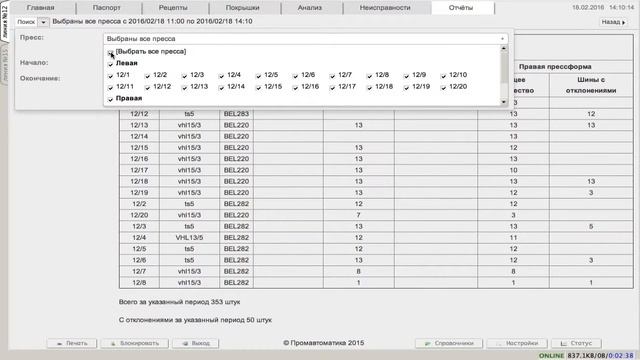This screenshot has width=640, height=360.
Task: Open the Неисправности tab
Action: (385, 7)
